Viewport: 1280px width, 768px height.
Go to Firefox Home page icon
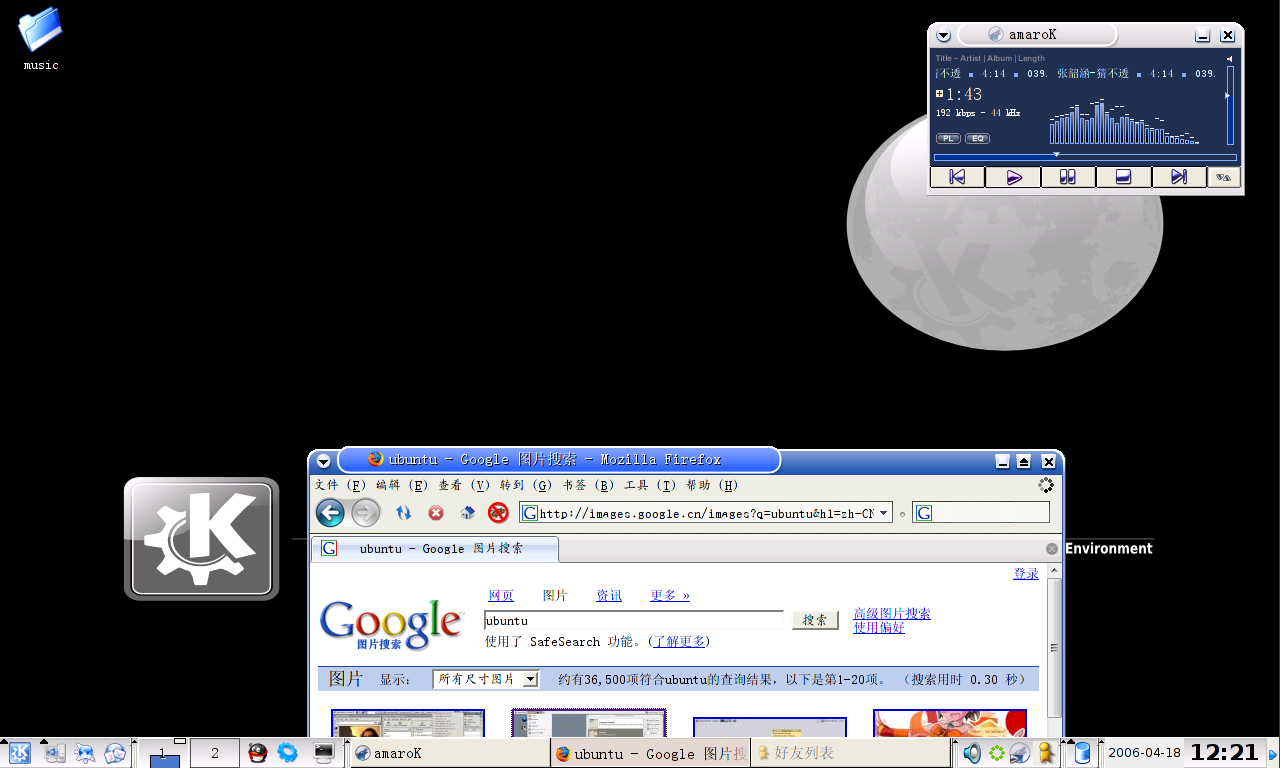click(467, 513)
